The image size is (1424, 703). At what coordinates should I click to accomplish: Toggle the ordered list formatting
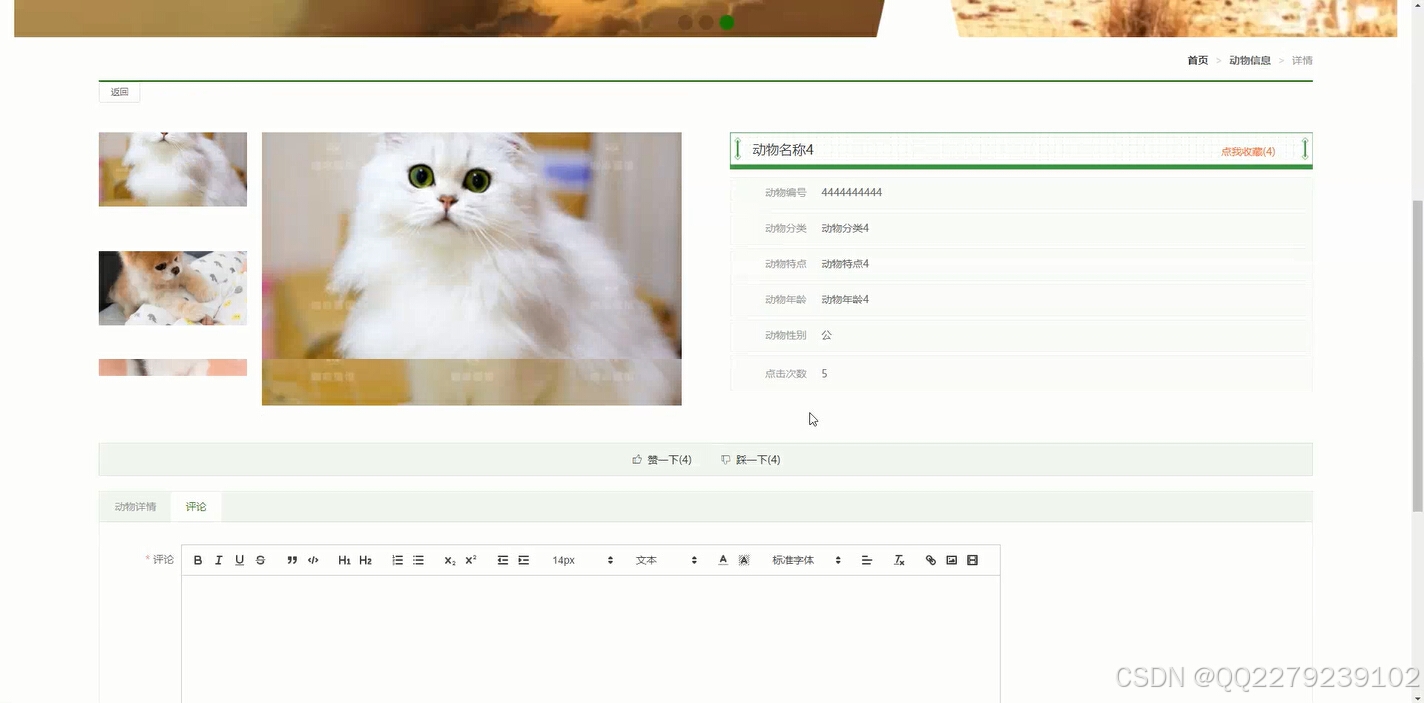(397, 559)
